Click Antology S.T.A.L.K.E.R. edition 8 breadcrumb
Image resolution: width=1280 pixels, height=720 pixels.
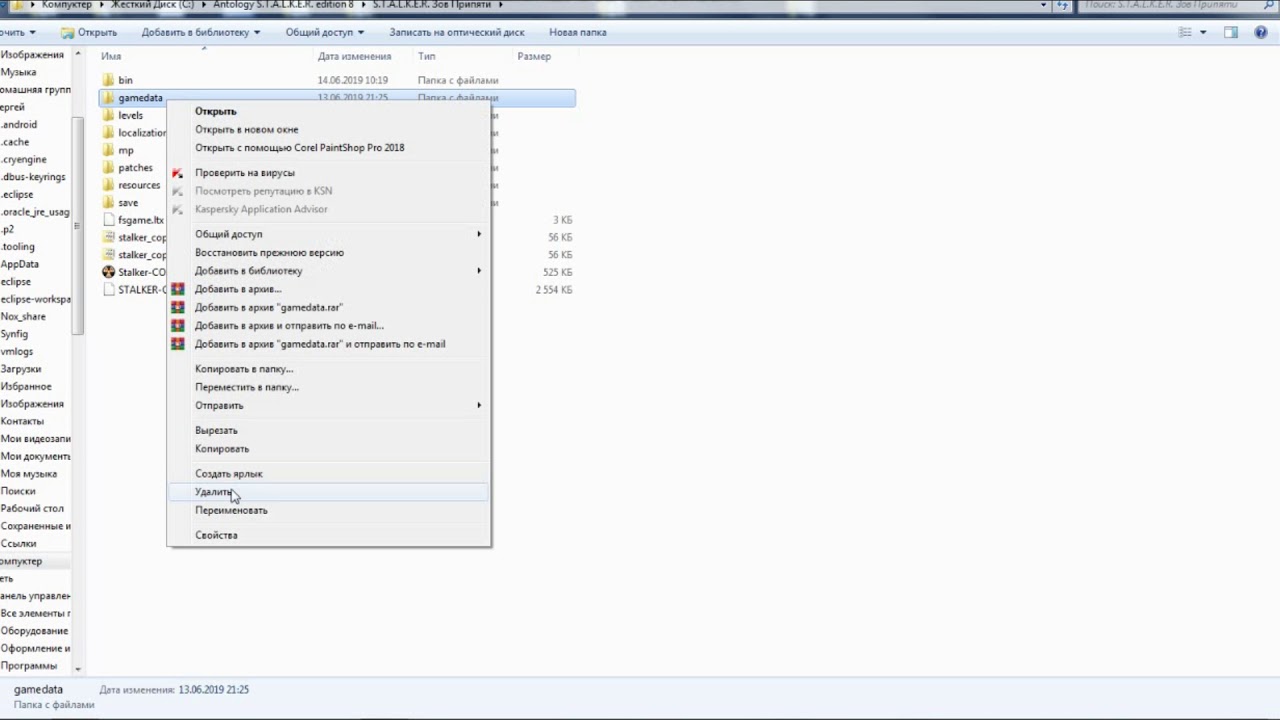coord(283,5)
